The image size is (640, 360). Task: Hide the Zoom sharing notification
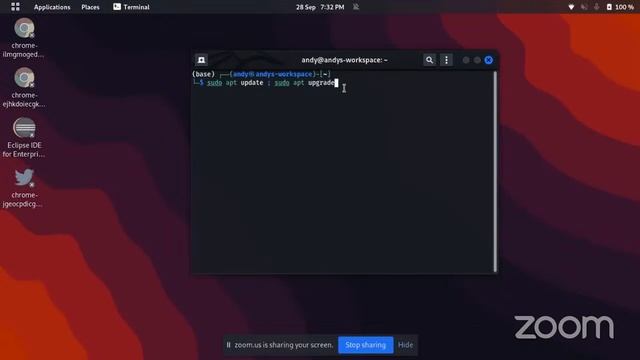(x=405, y=345)
